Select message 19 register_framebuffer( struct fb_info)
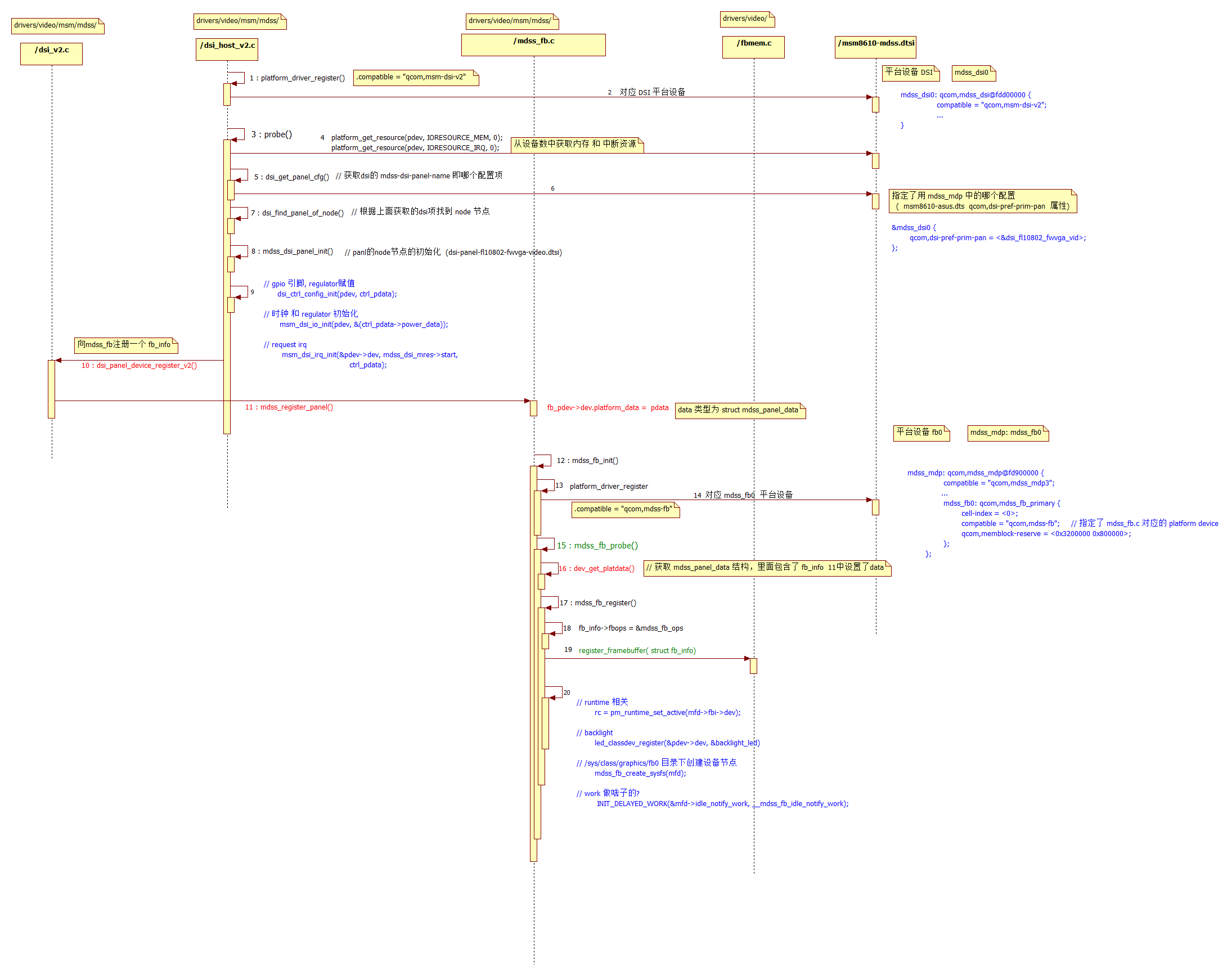Viewport: 1232px width, 976px height. pos(631,650)
